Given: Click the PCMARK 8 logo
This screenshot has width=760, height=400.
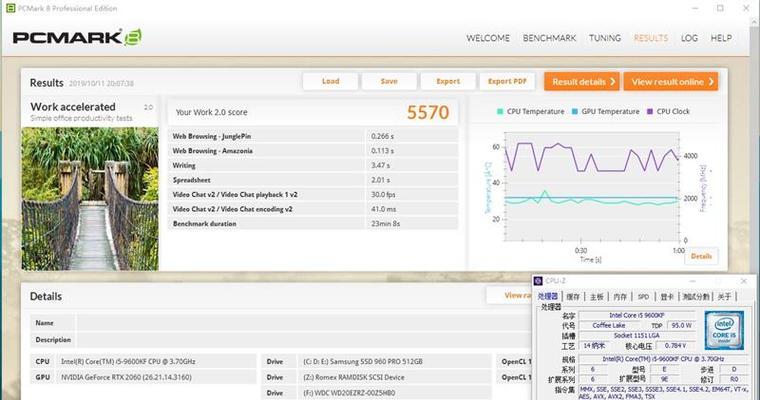Looking at the screenshot, I should point(77,37).
